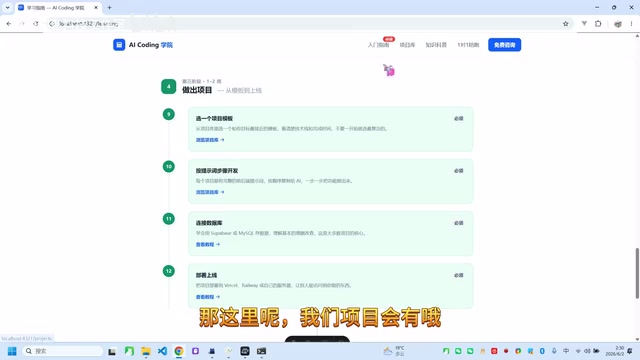Open the nav item between 项目库 and 1对1
Screen dimensions: 640x360
[x=436, y=45]
